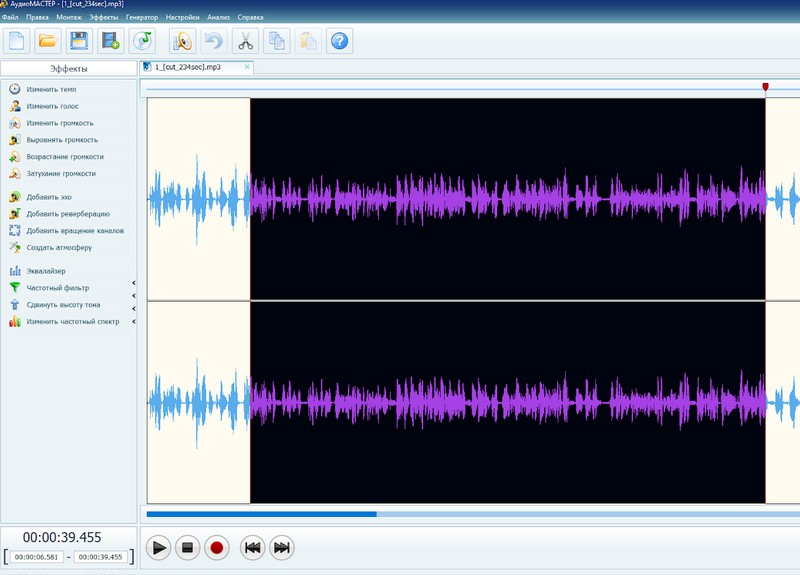Open the Эффекты menu in the menu bar
The width and height of the screenshot is (800, 575).
pyautogui.click(x=102, y=17)
